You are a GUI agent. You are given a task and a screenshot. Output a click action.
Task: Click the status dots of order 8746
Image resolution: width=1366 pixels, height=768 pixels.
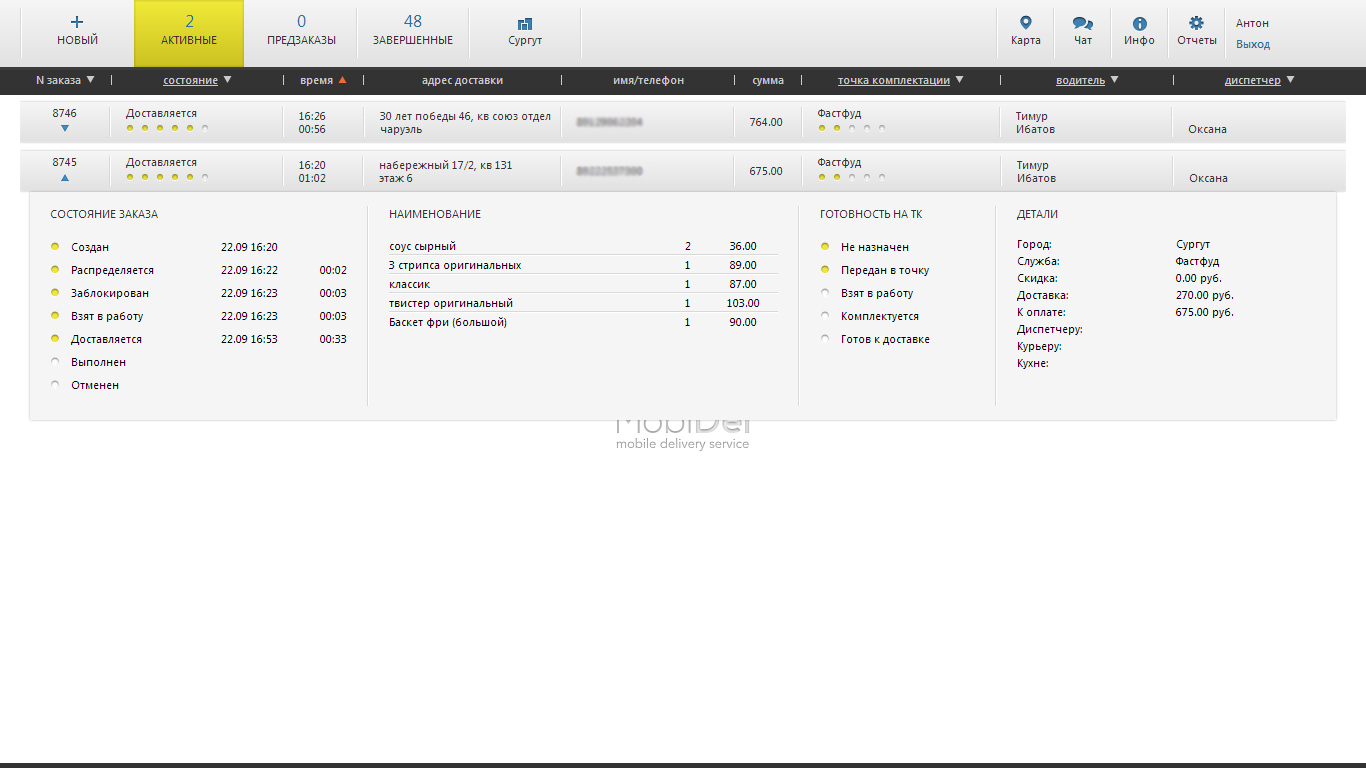(x=167, y=128)
